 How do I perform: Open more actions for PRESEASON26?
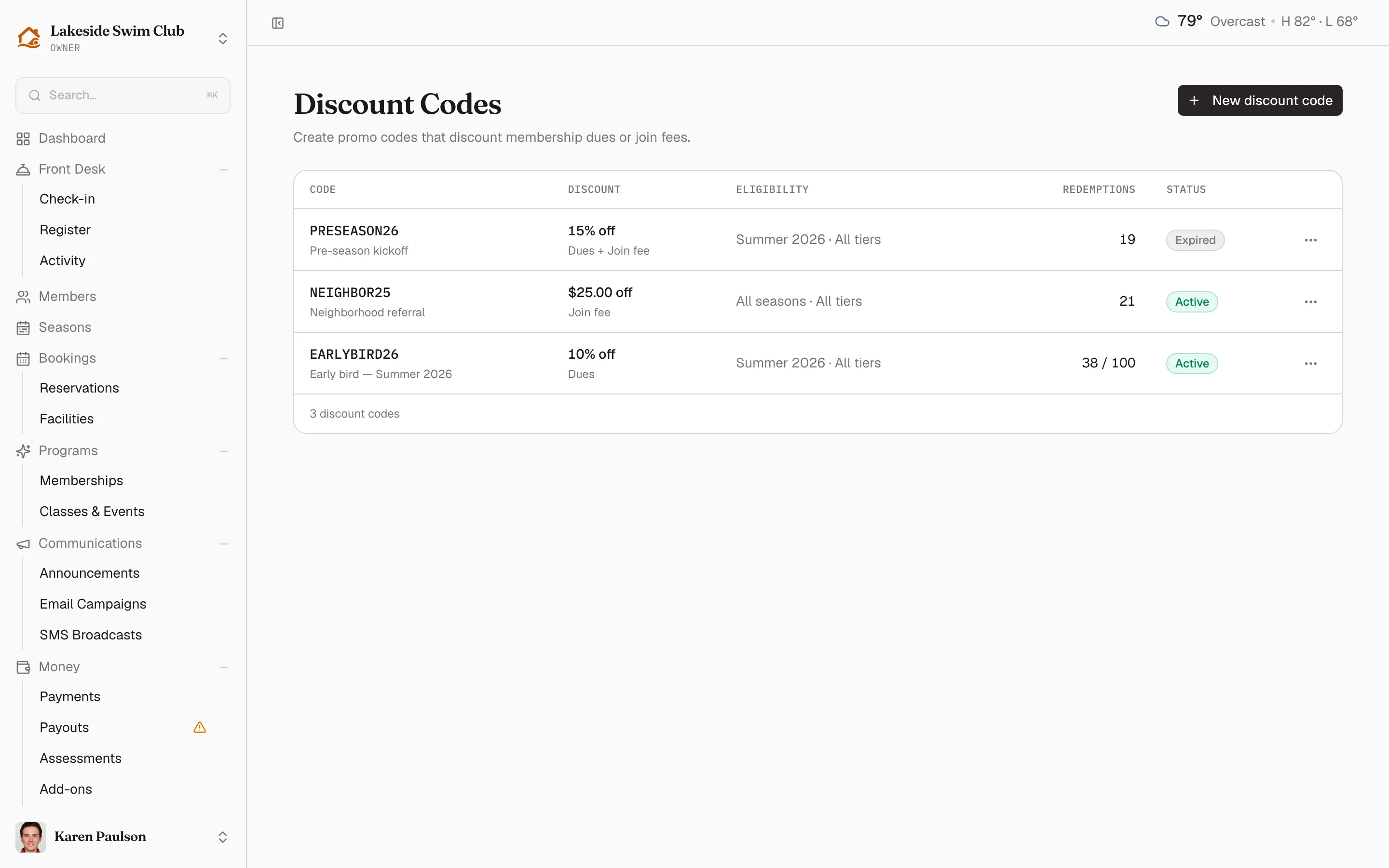point(1310,240)
